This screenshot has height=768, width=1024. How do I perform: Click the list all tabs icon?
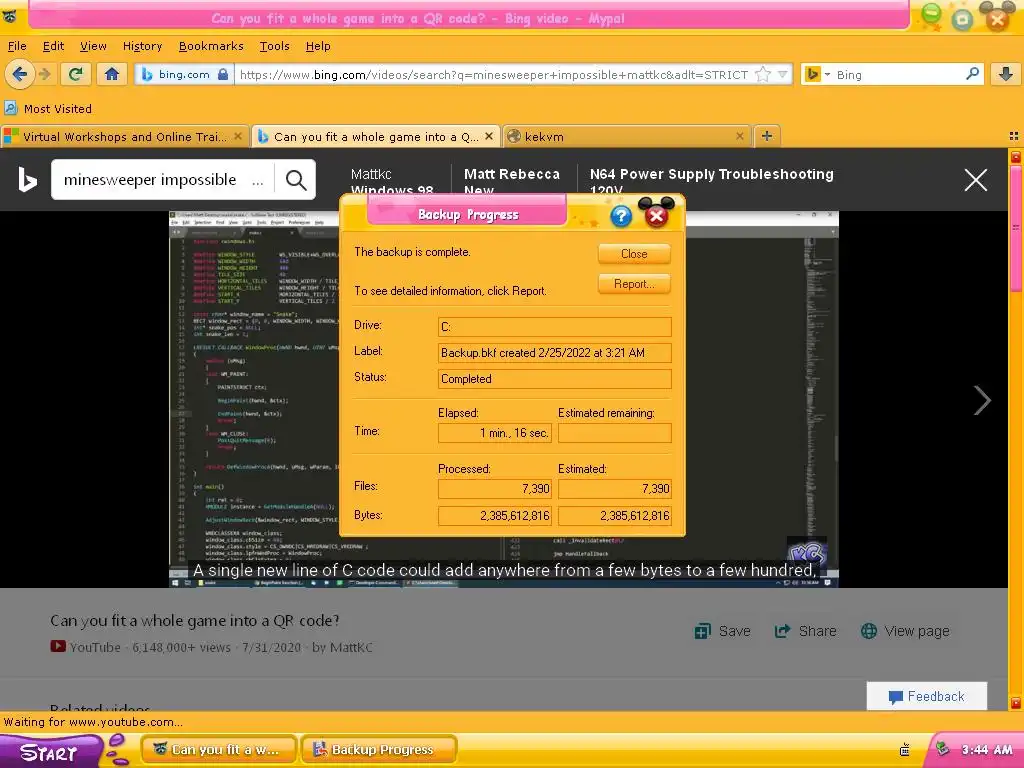click(1014, 136)
